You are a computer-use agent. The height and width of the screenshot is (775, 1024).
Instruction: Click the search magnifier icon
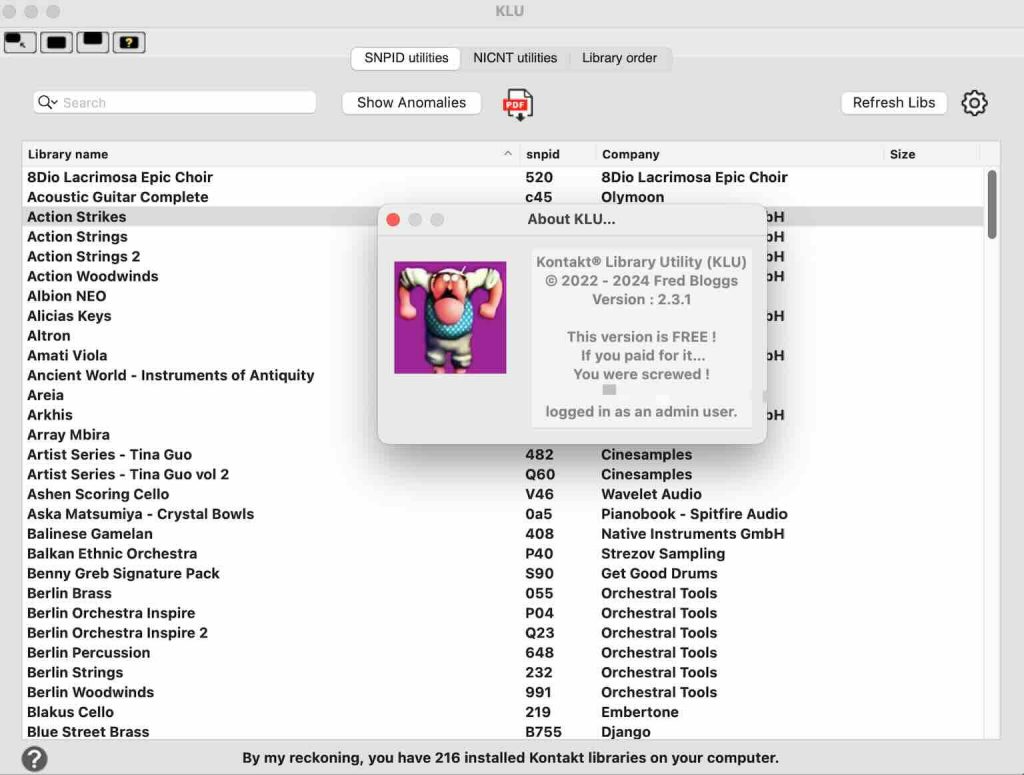coord(47,102)
